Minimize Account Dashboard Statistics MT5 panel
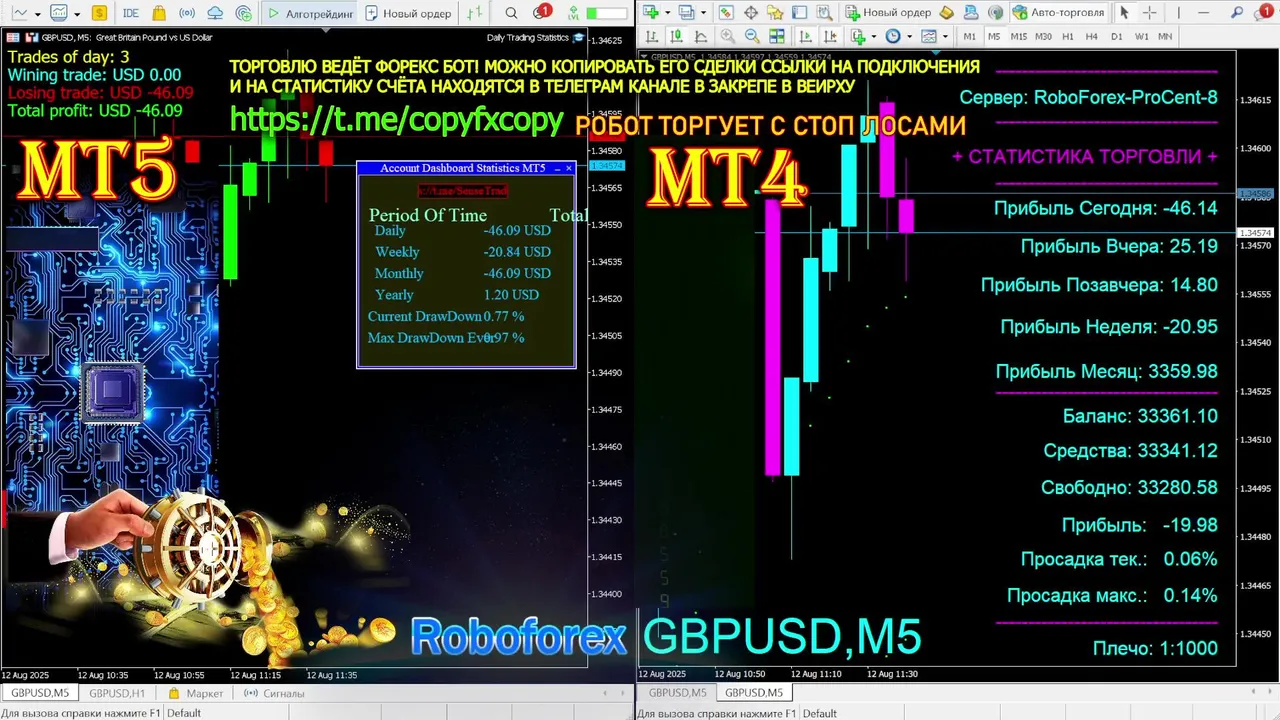 point(557,168)
